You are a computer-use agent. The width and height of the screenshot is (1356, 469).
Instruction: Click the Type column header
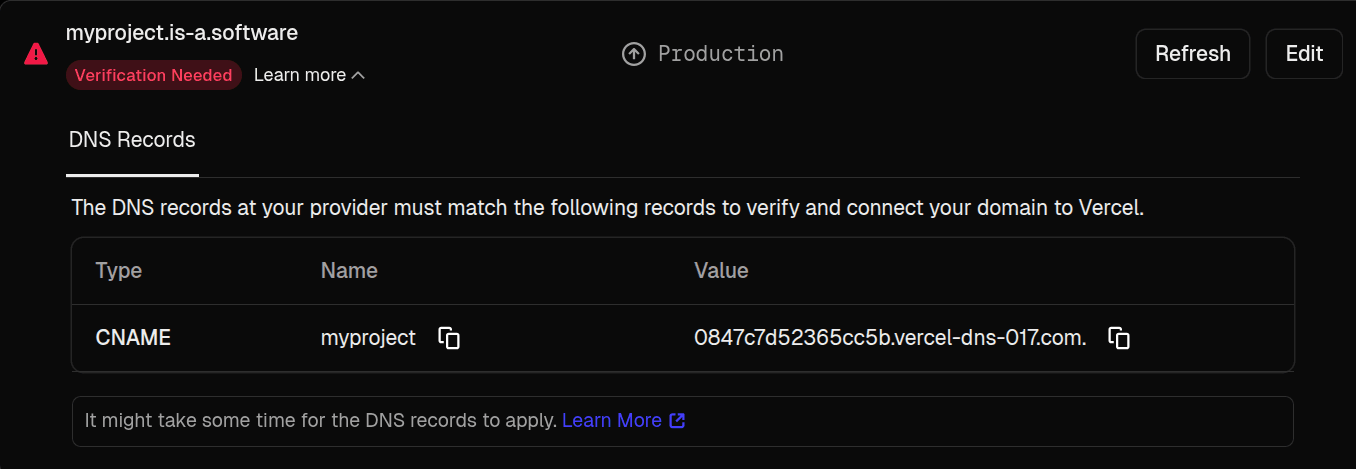click(x=119, y=271)
